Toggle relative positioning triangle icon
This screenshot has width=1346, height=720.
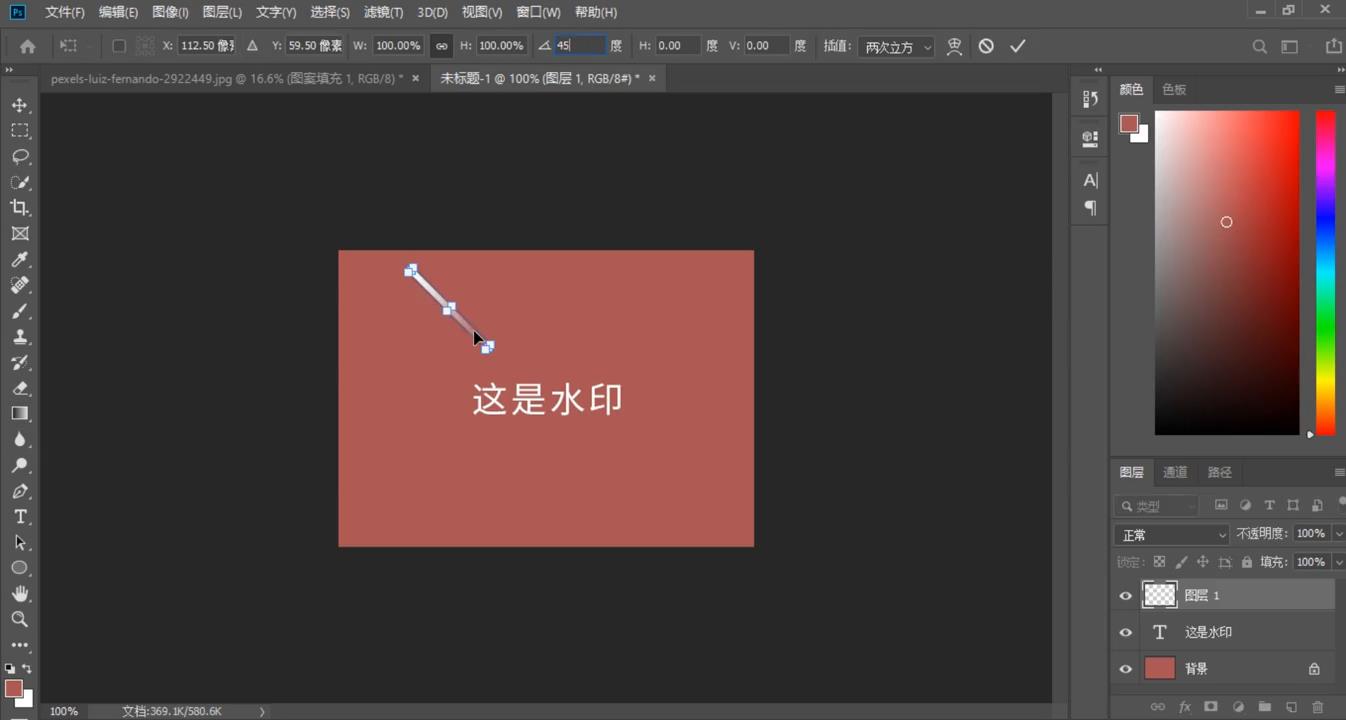252,46
